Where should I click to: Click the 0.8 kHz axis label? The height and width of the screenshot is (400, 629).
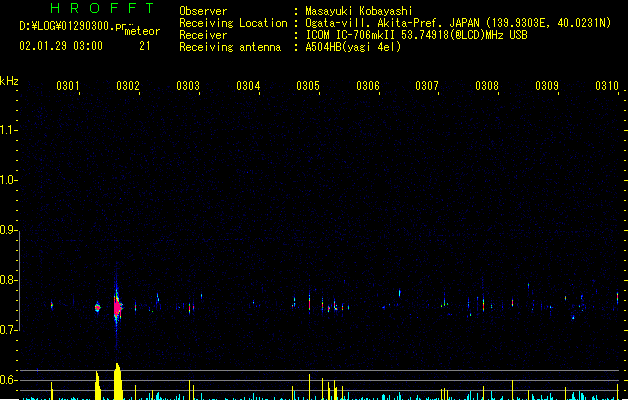coord(8,280)
